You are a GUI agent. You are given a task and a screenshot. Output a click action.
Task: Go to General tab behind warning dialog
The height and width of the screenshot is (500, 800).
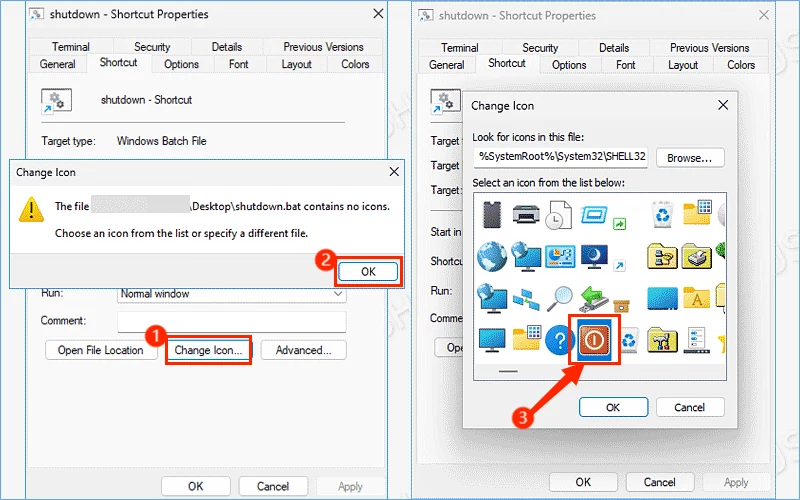pos(57,64)
